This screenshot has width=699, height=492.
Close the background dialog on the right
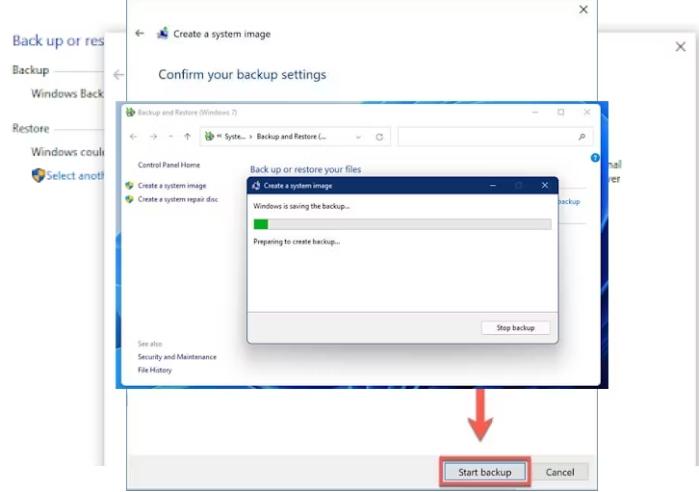coord(680,46)
